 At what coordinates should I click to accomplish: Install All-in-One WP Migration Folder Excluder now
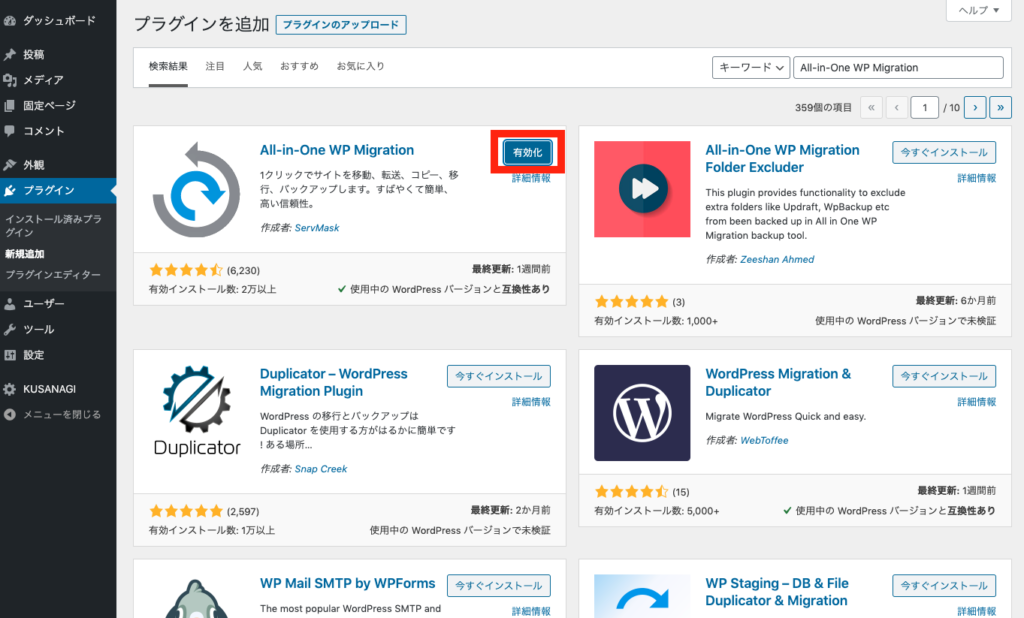tap(944, 152)
